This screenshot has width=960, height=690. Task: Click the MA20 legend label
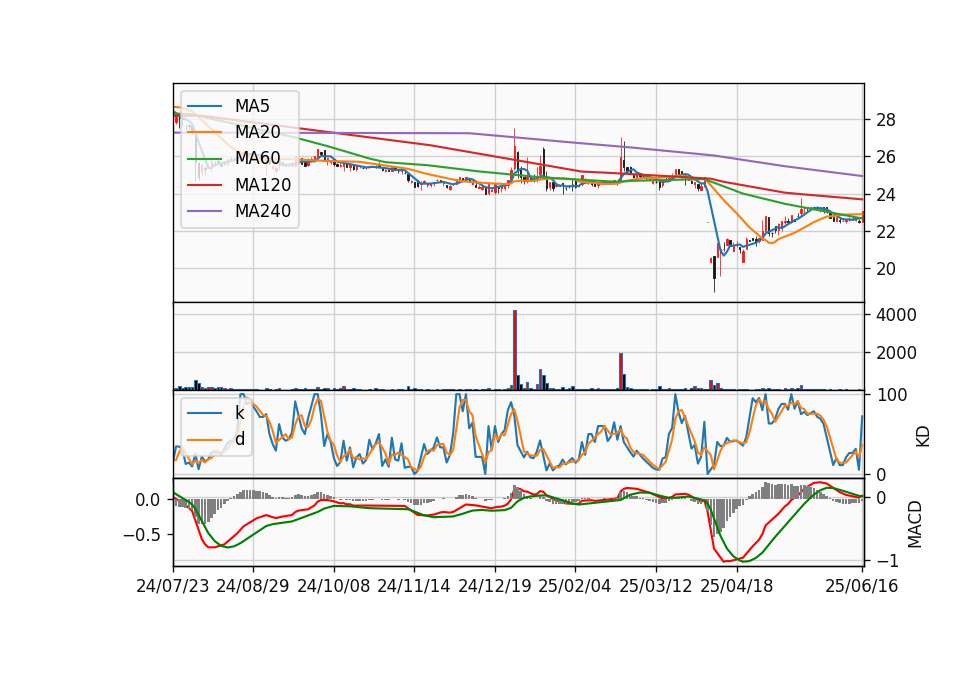pyautogui.click(x=257, y=132)
